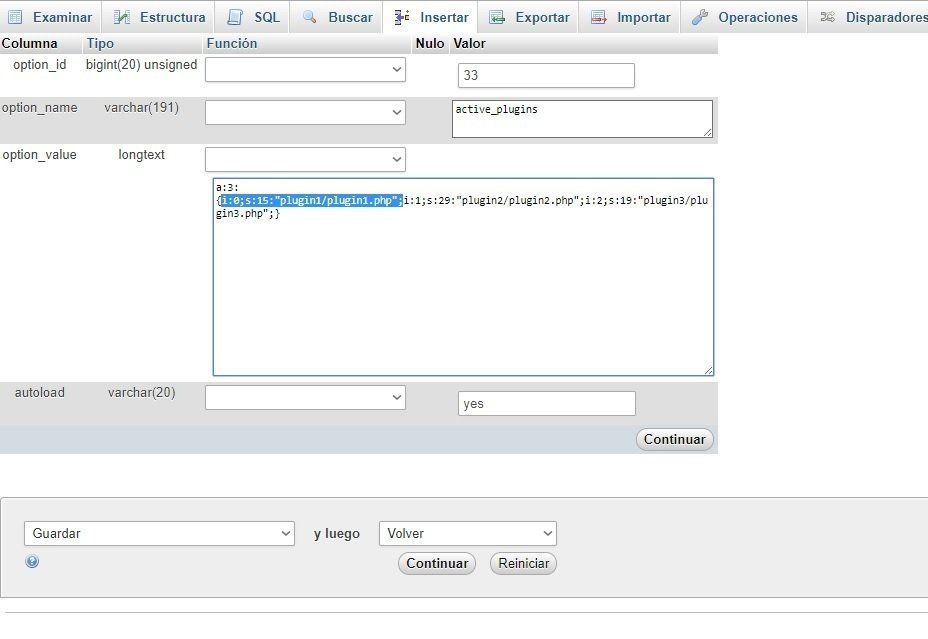Open Función dropdown for autoload
Image resolution: width=928 pixels, height=639 pixels.
[305, 397]
